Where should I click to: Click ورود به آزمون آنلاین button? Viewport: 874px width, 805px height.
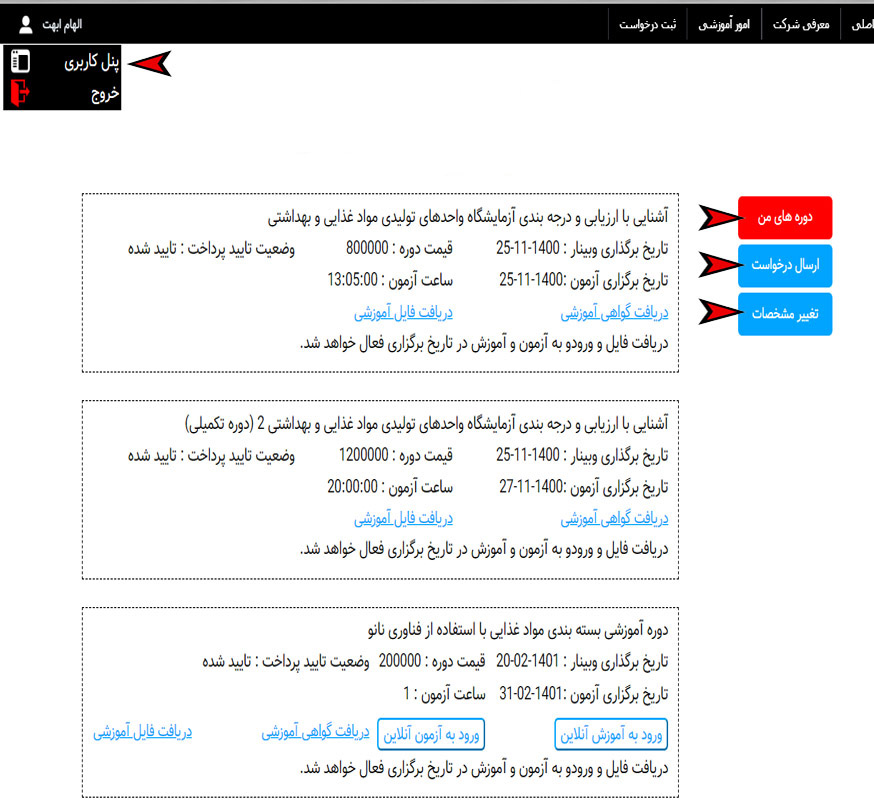coord(431,735)
